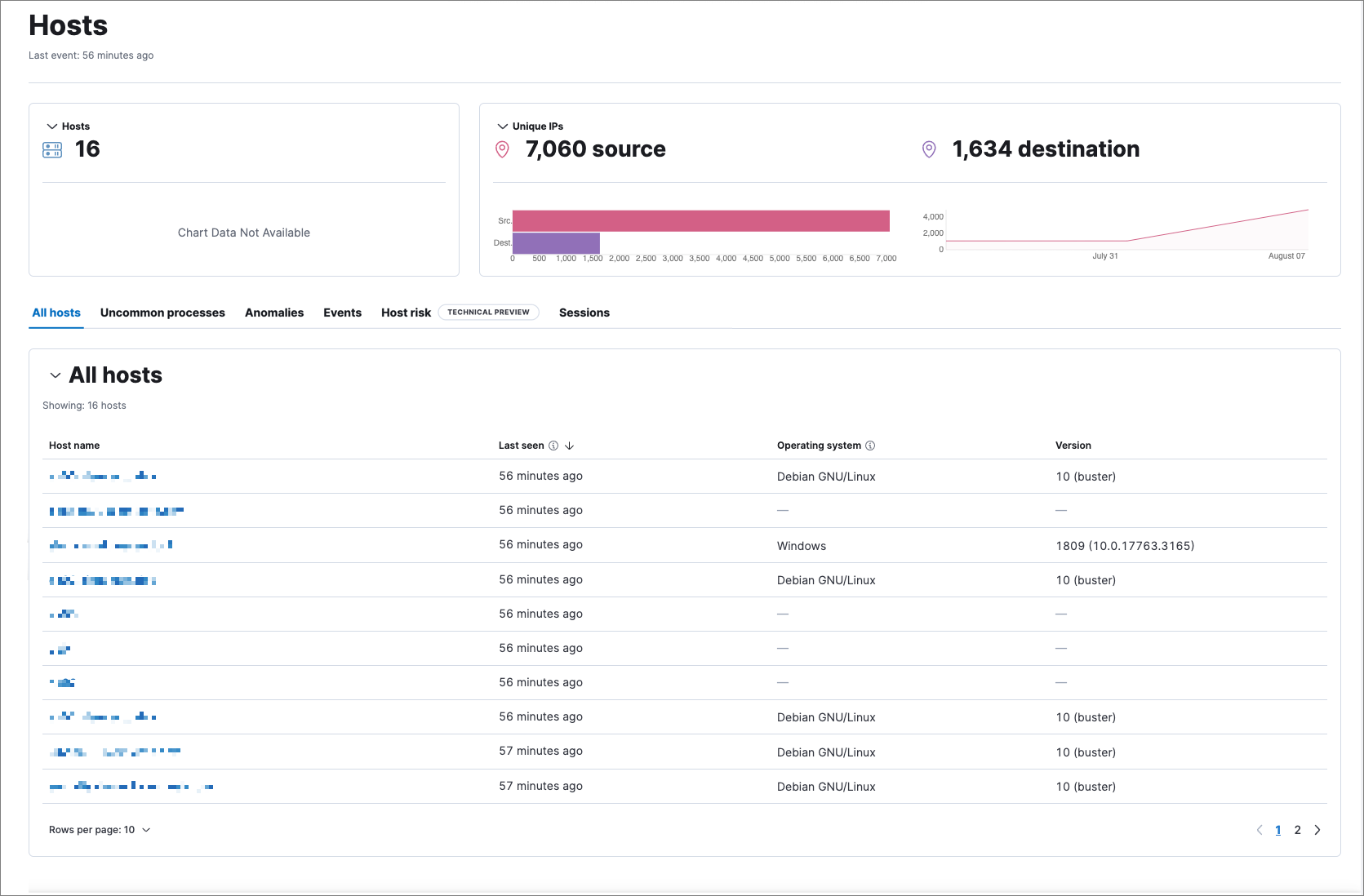Click the next page chevron in pagination
The image size is (1364, 896).
click(1317, 830)
